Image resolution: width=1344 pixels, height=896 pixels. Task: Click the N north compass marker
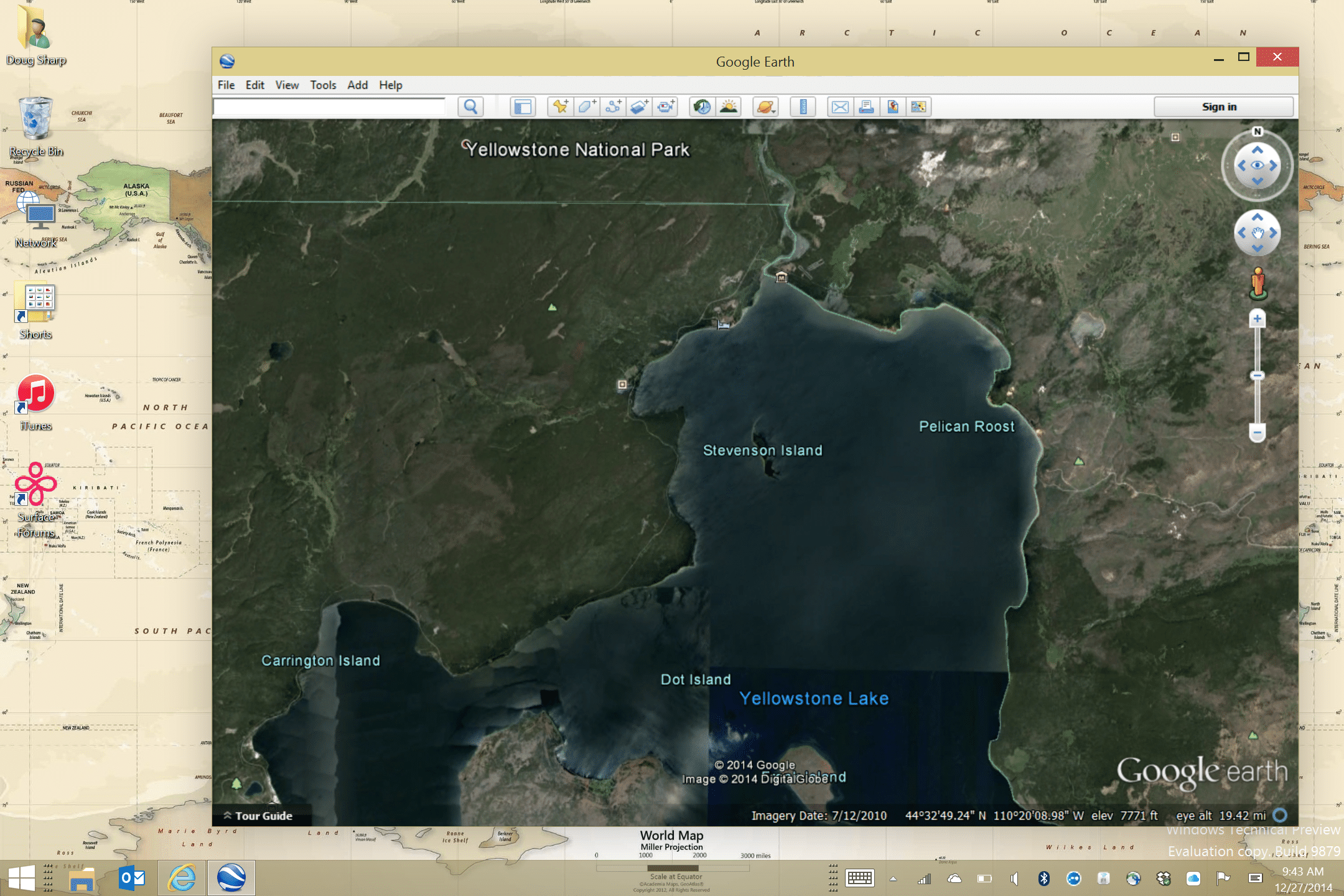click(1258, 131)
